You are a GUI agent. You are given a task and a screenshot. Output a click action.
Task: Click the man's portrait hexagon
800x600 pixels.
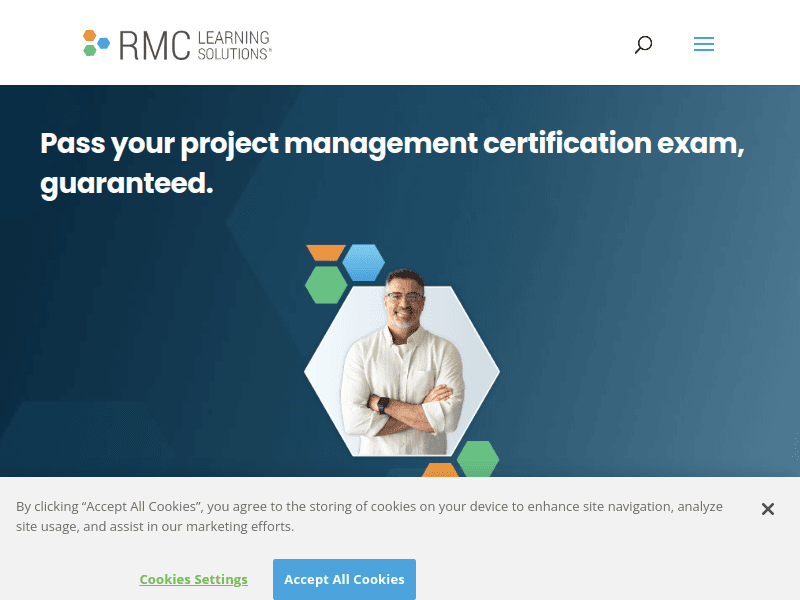(x=400, y=370)
